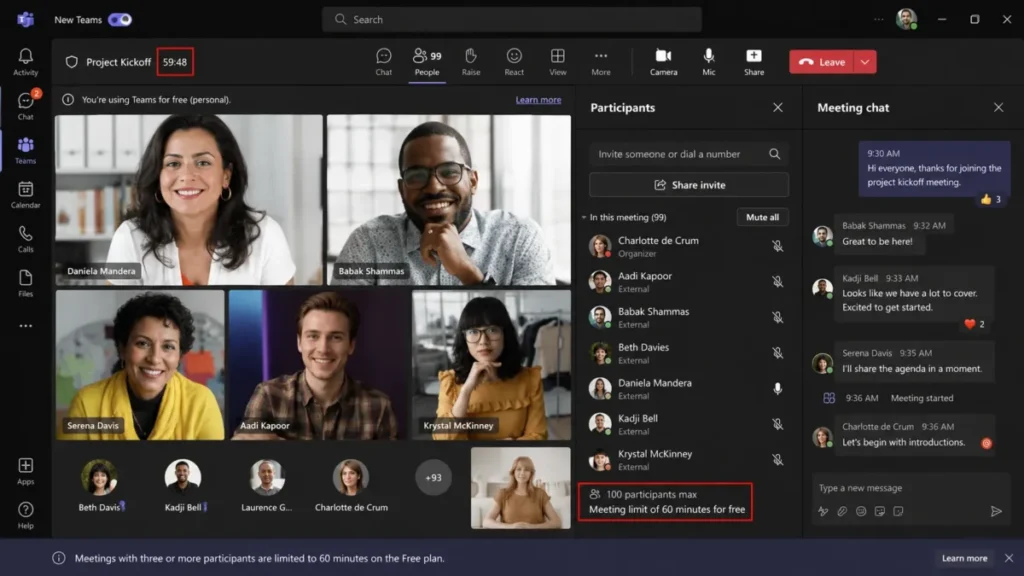Open the Activity bell in sidebar
The image size is (1024, 576).
click(x=25, y=62)
